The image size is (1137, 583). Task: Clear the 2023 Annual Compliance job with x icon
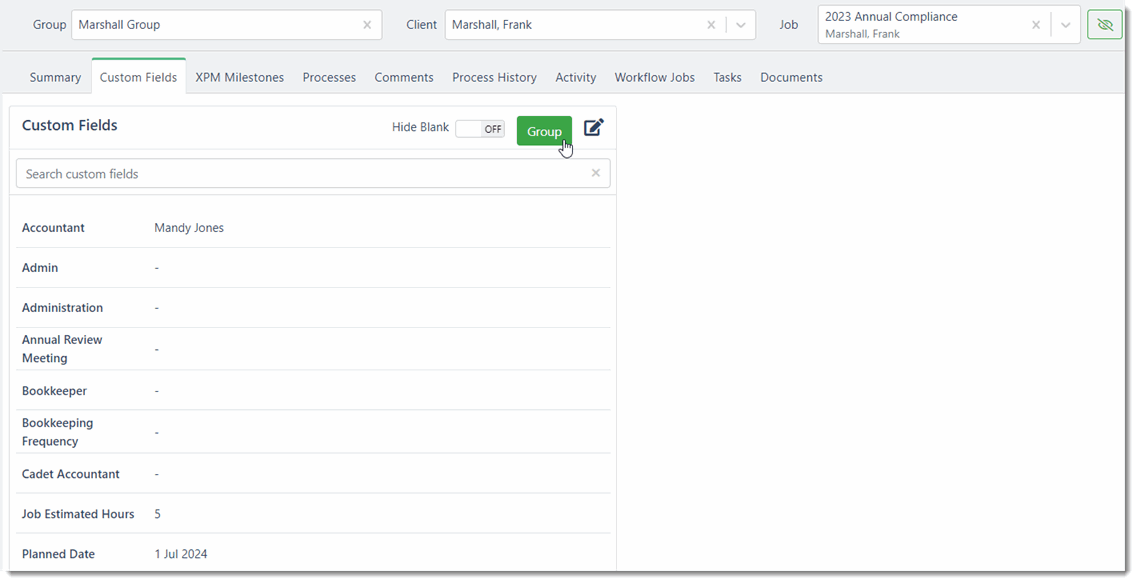click(x=1036, y=23)
